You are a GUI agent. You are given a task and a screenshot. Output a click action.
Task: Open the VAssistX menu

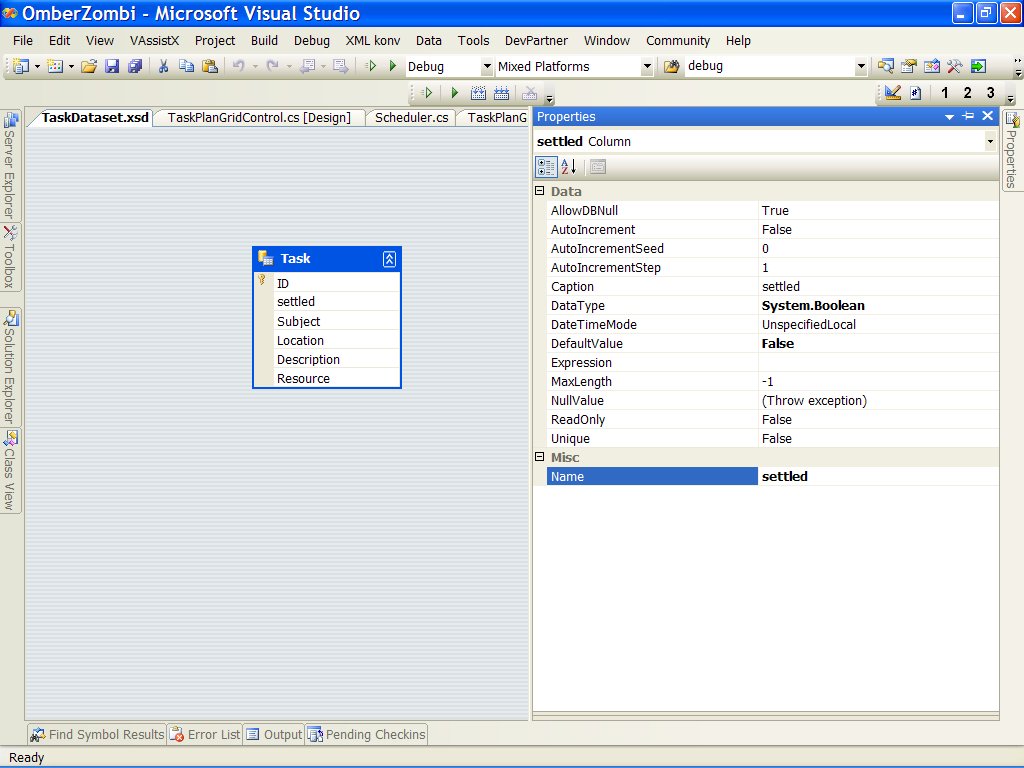pyautogui.click(x=154, y=40)
